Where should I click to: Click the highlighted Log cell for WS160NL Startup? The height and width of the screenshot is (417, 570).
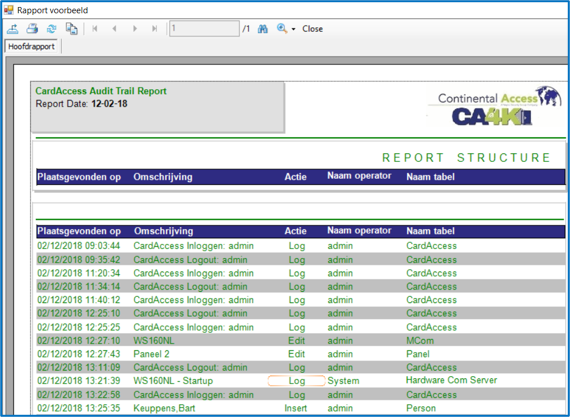coord(296,381)
